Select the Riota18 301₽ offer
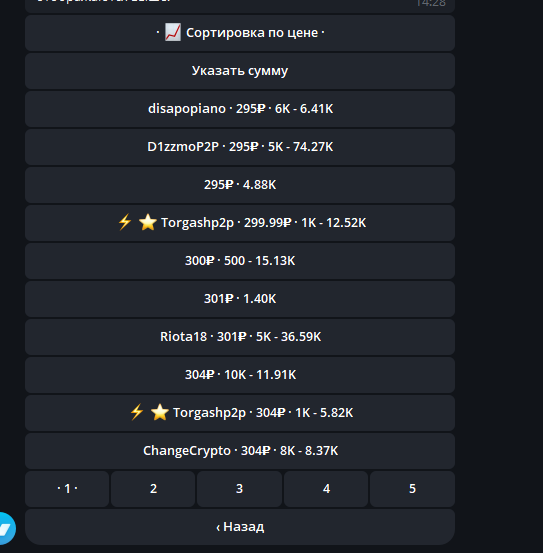Image resolution: width=543 pixels, height=553 pixels. coord(240,337)
